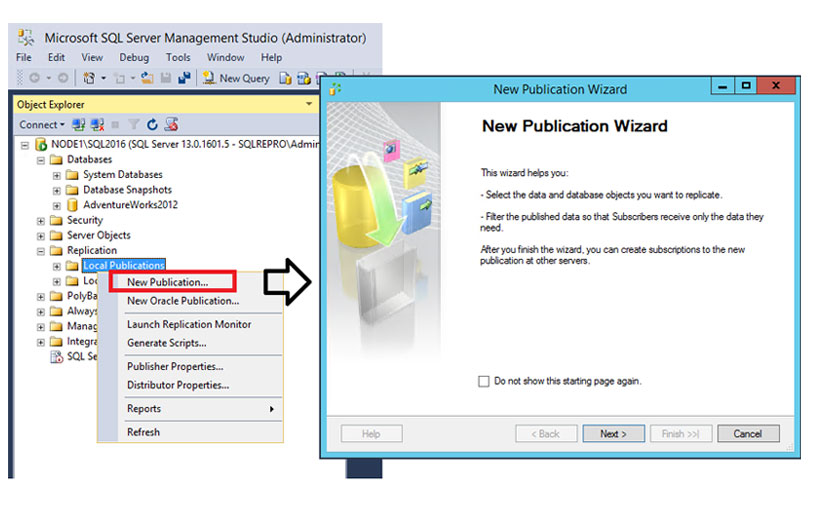815x508 pixels.
Task: Click the Finish button in wizard
Action: [680, 434]
